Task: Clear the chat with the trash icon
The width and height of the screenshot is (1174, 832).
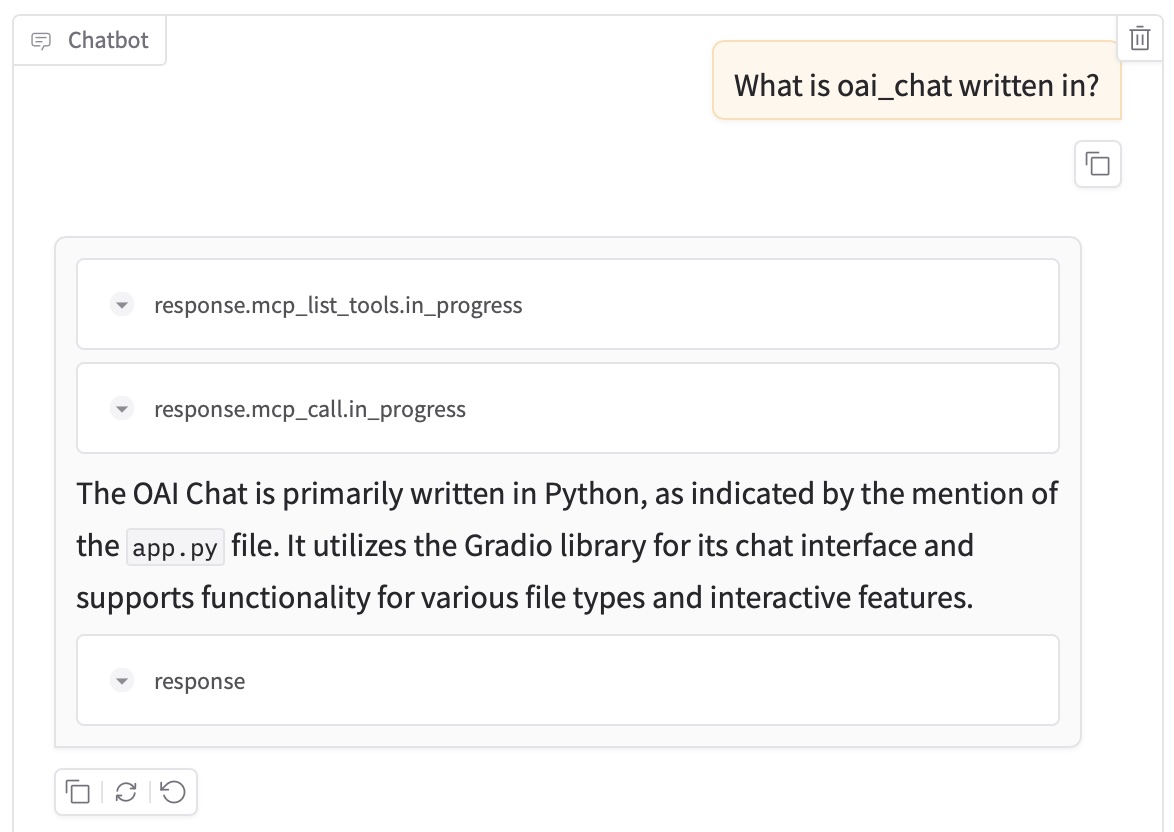Action: click(1139, 37)
